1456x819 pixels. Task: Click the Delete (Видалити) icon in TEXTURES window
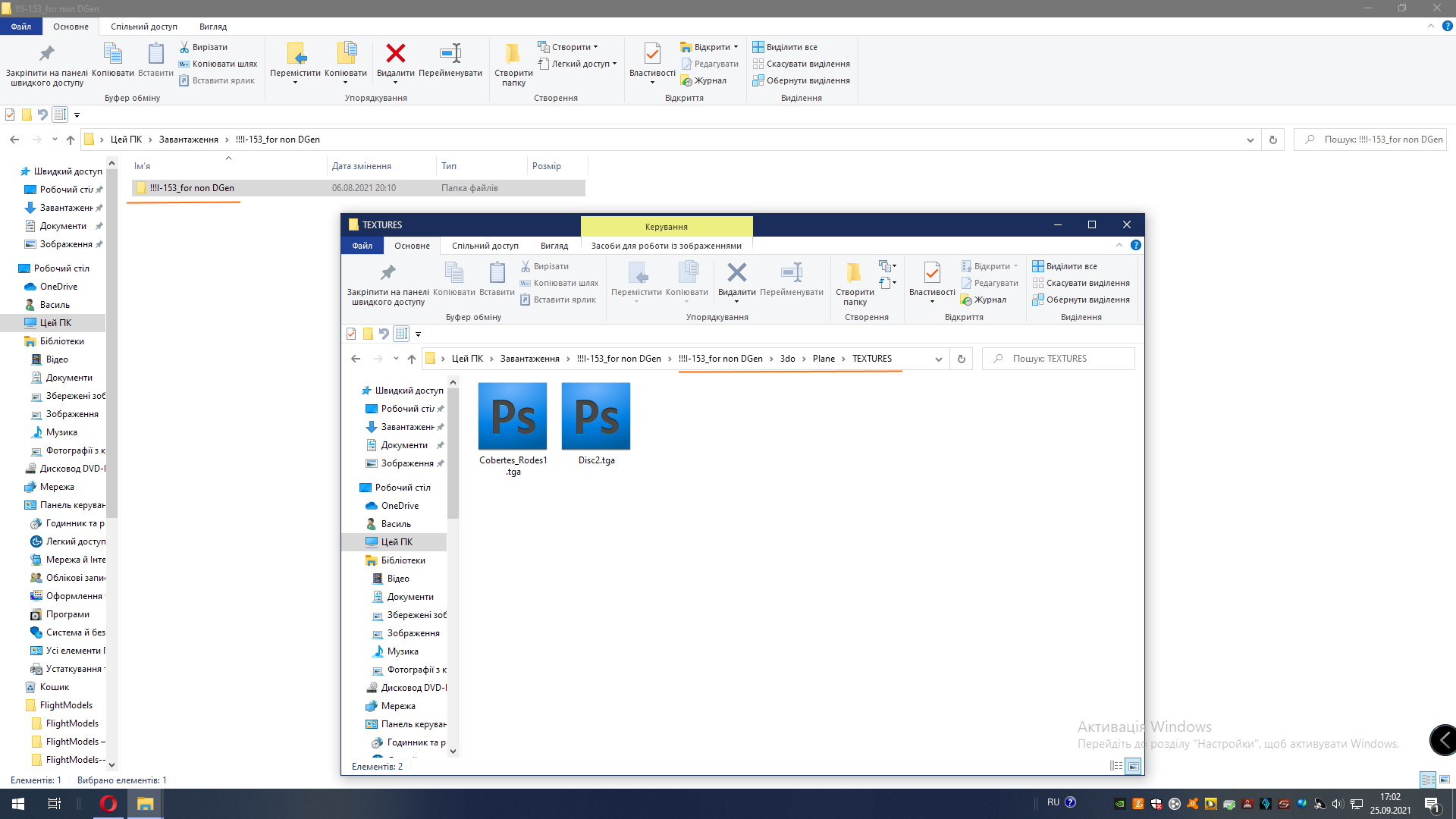click(736, 273)
